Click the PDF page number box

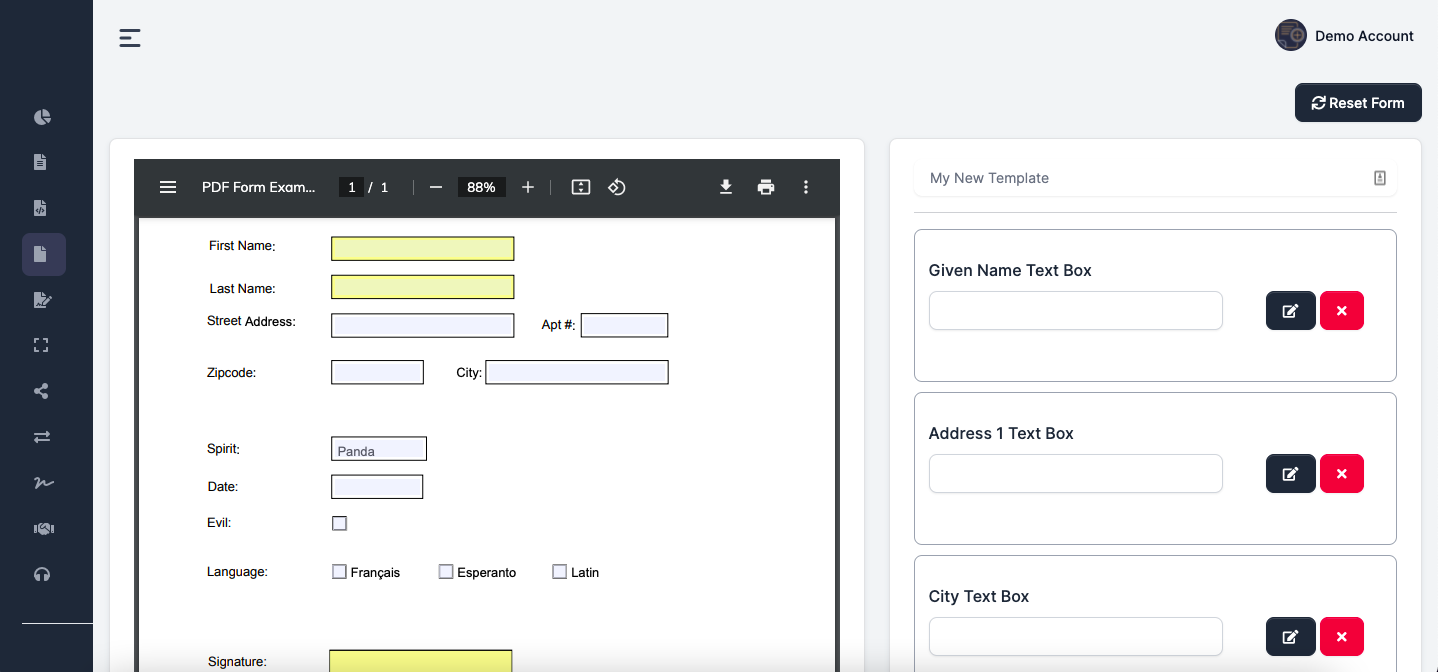[351, 187]
